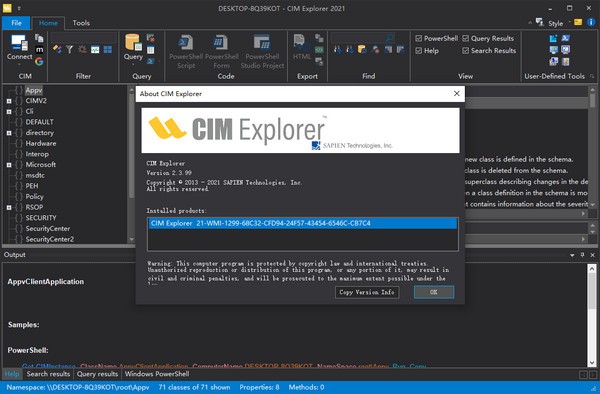The height and width of the screenshot is (394, 600).
Task: Click the Namespace path in status bar
Action: (x=78, y=387)
